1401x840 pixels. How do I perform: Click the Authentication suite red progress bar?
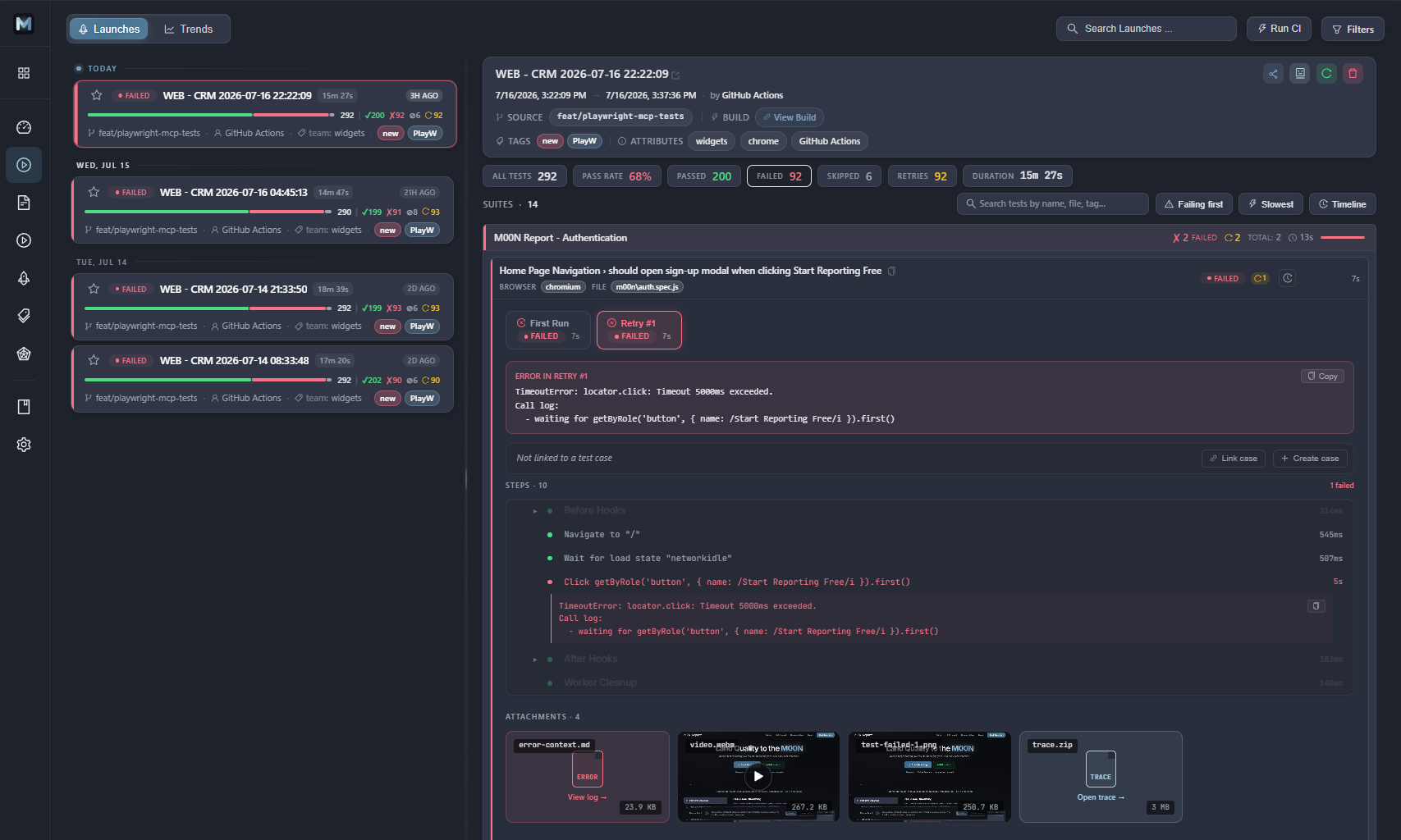coord(1343,238)
